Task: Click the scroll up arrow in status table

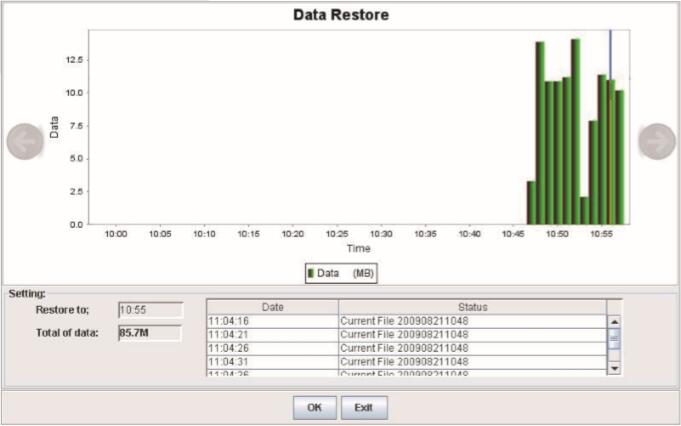Action: coord(615,322)
